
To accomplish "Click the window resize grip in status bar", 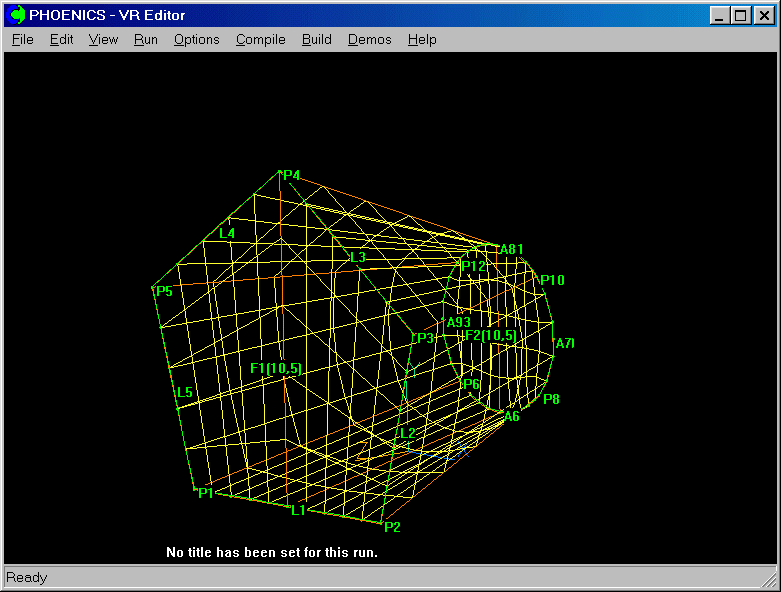I will (x=769, y=580).
